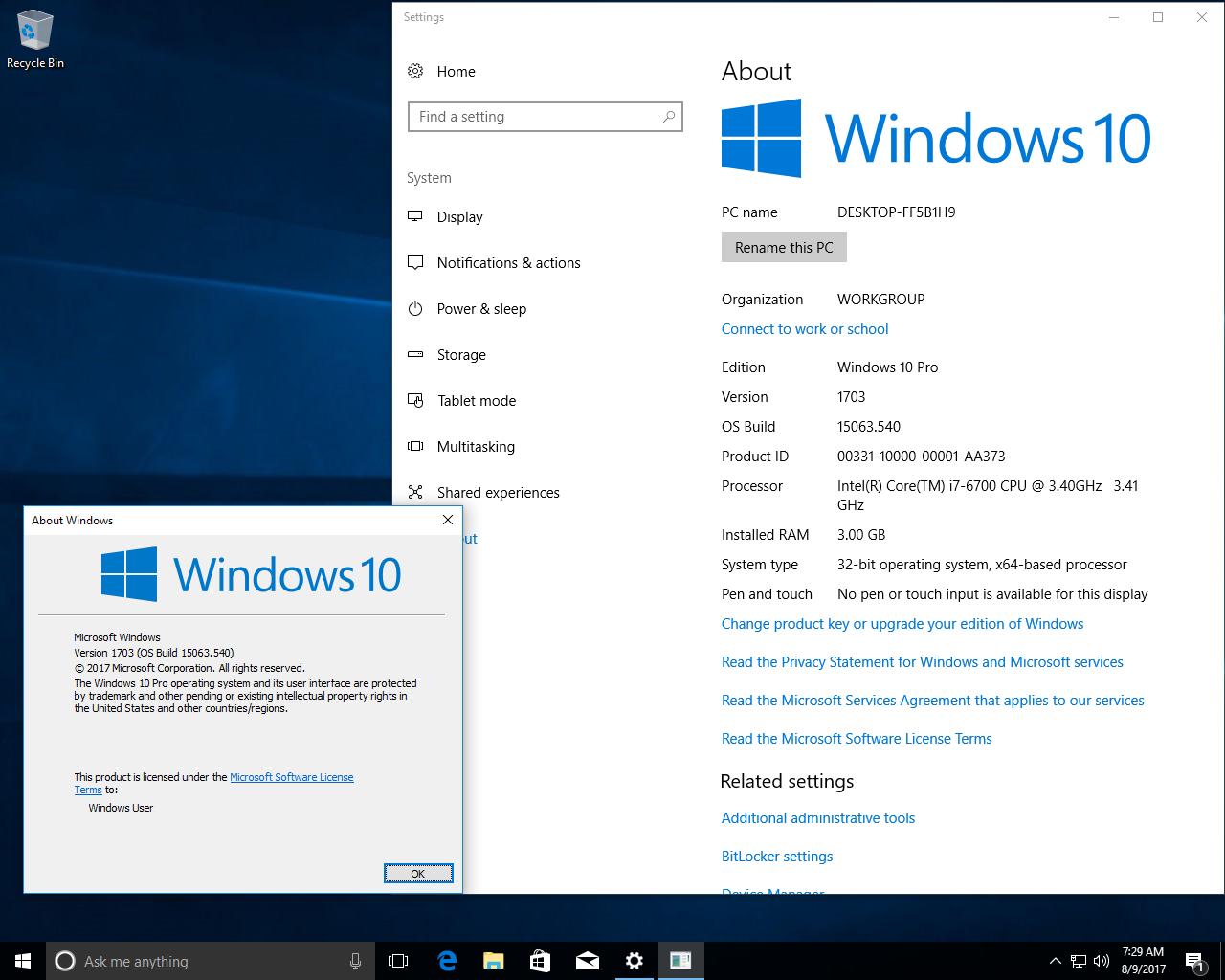
Task: Open the Action Center notification icon
Action: click(1194, 961)
